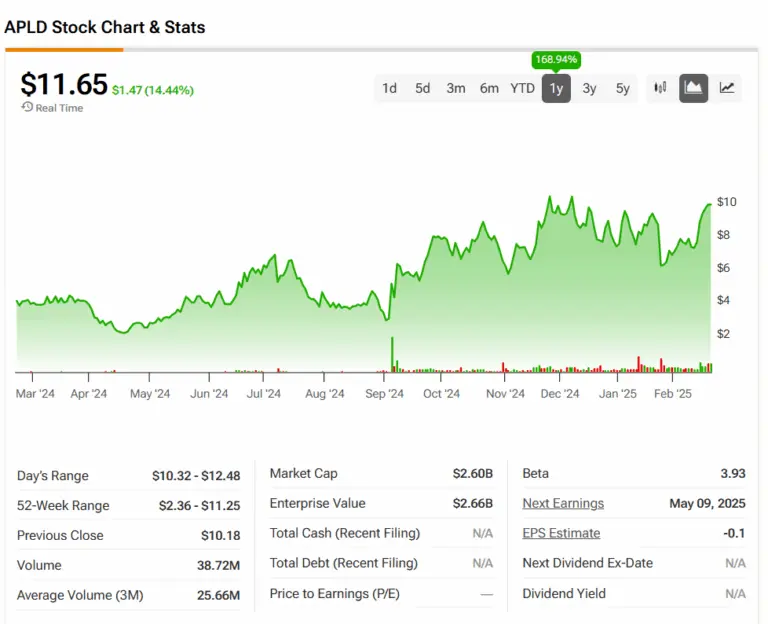Select the 1y time range
The image size is (768, 624).
[x=556, y=89]
